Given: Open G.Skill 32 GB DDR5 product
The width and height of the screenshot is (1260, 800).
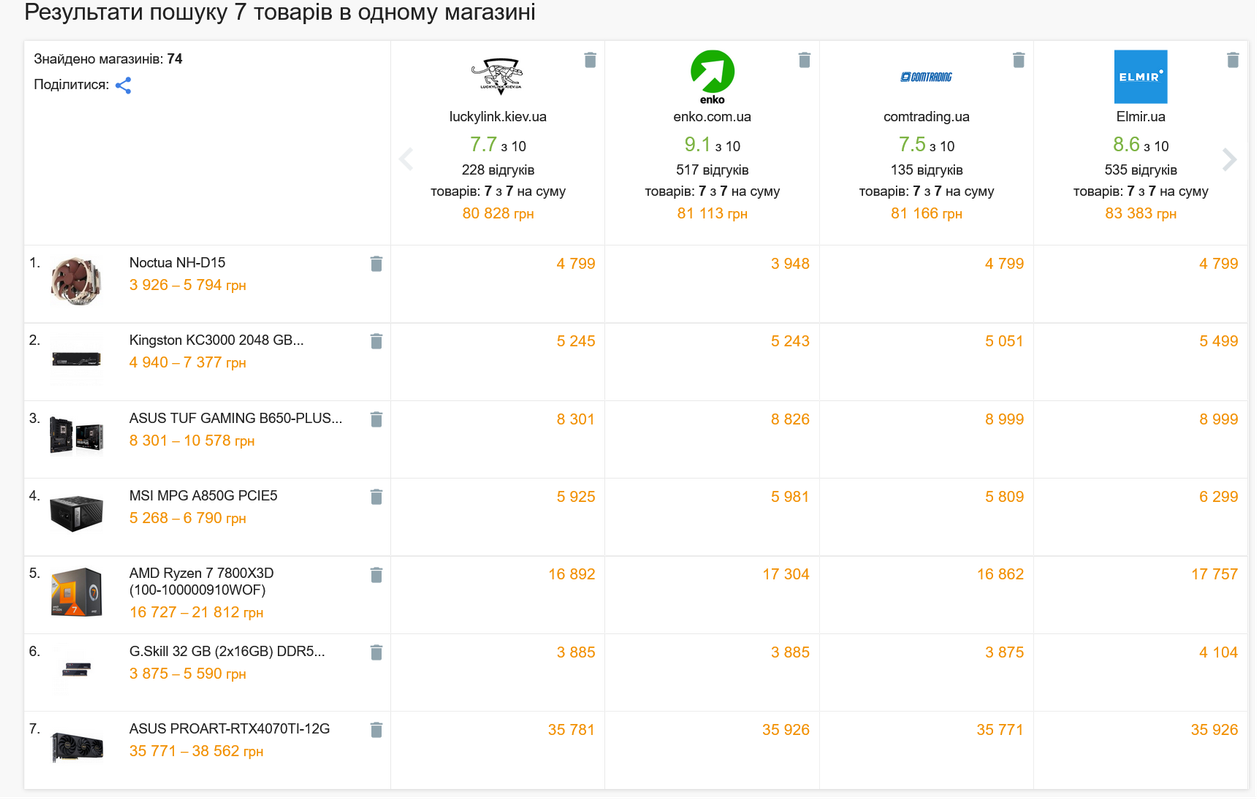Looking at the screenshot, I should click(227, 651).
